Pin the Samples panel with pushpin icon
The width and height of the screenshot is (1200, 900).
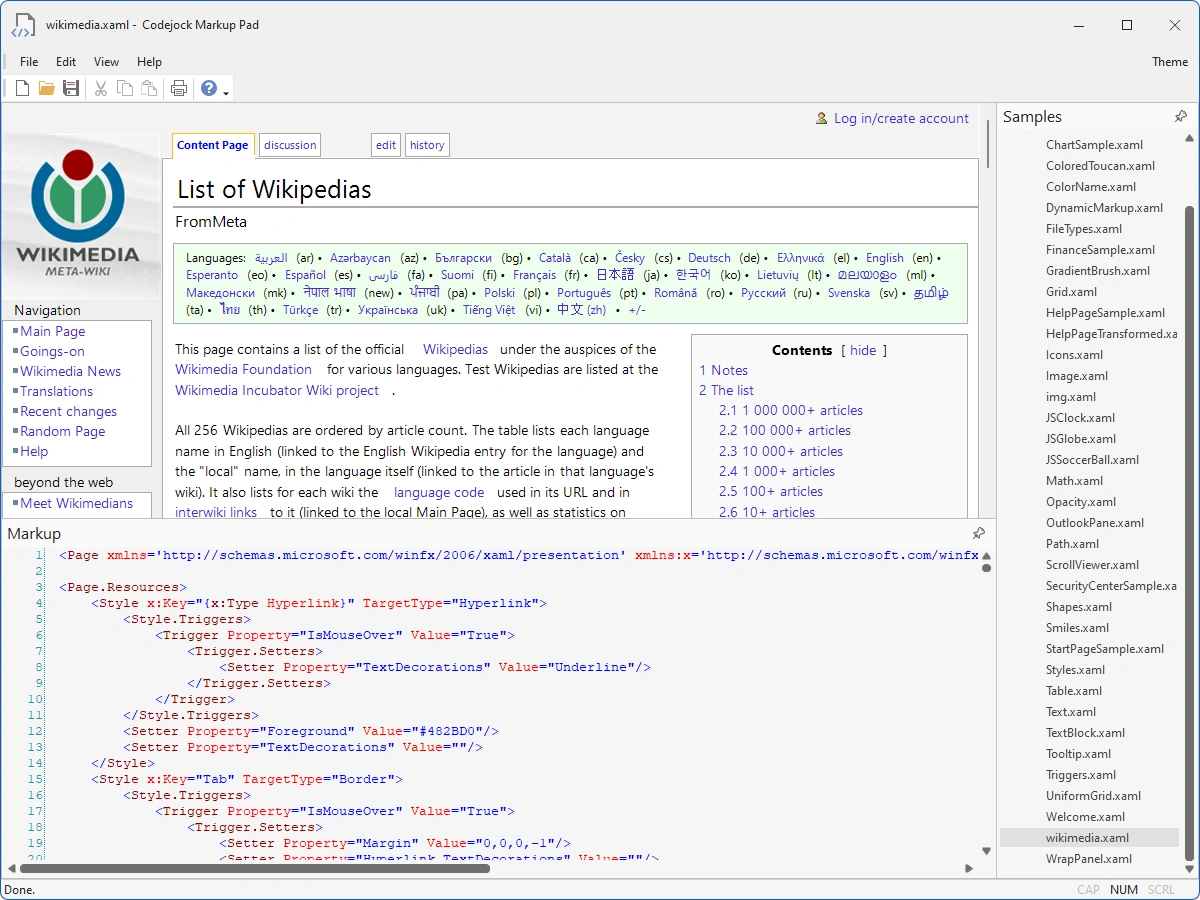[1180, 117]
